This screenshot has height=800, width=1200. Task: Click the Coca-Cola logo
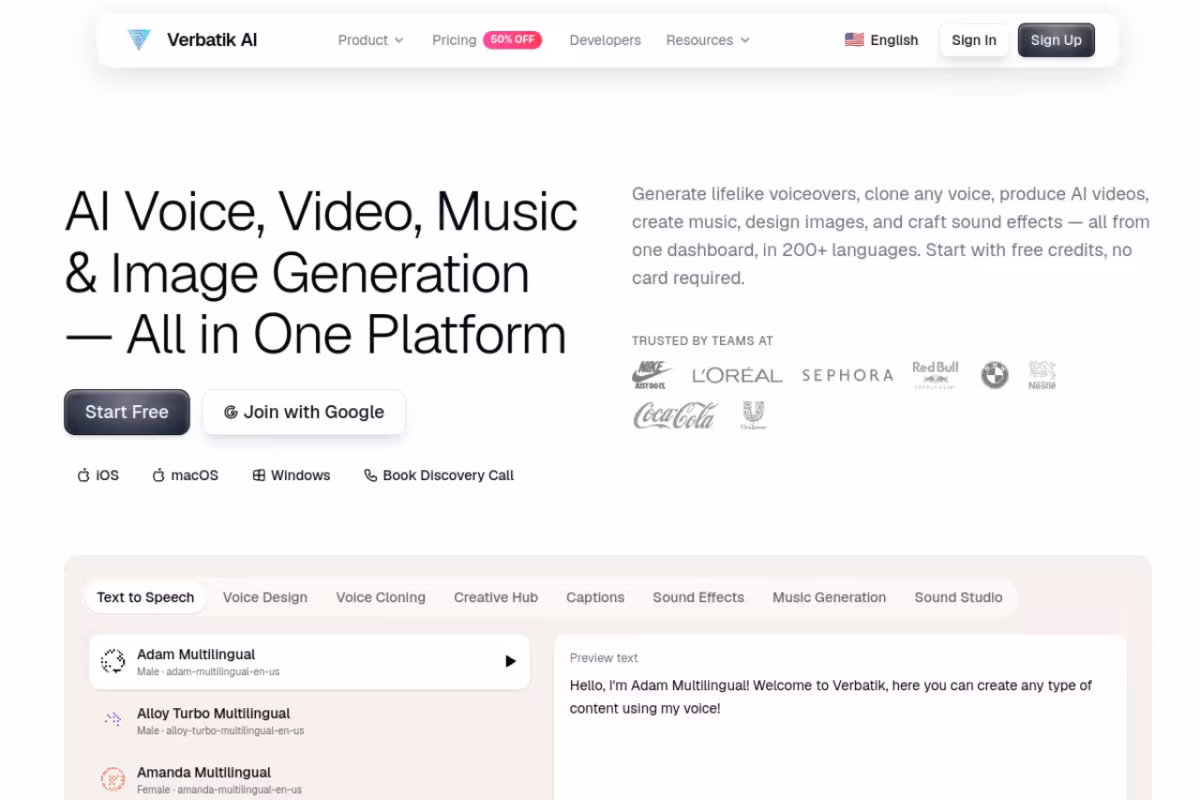675,415
